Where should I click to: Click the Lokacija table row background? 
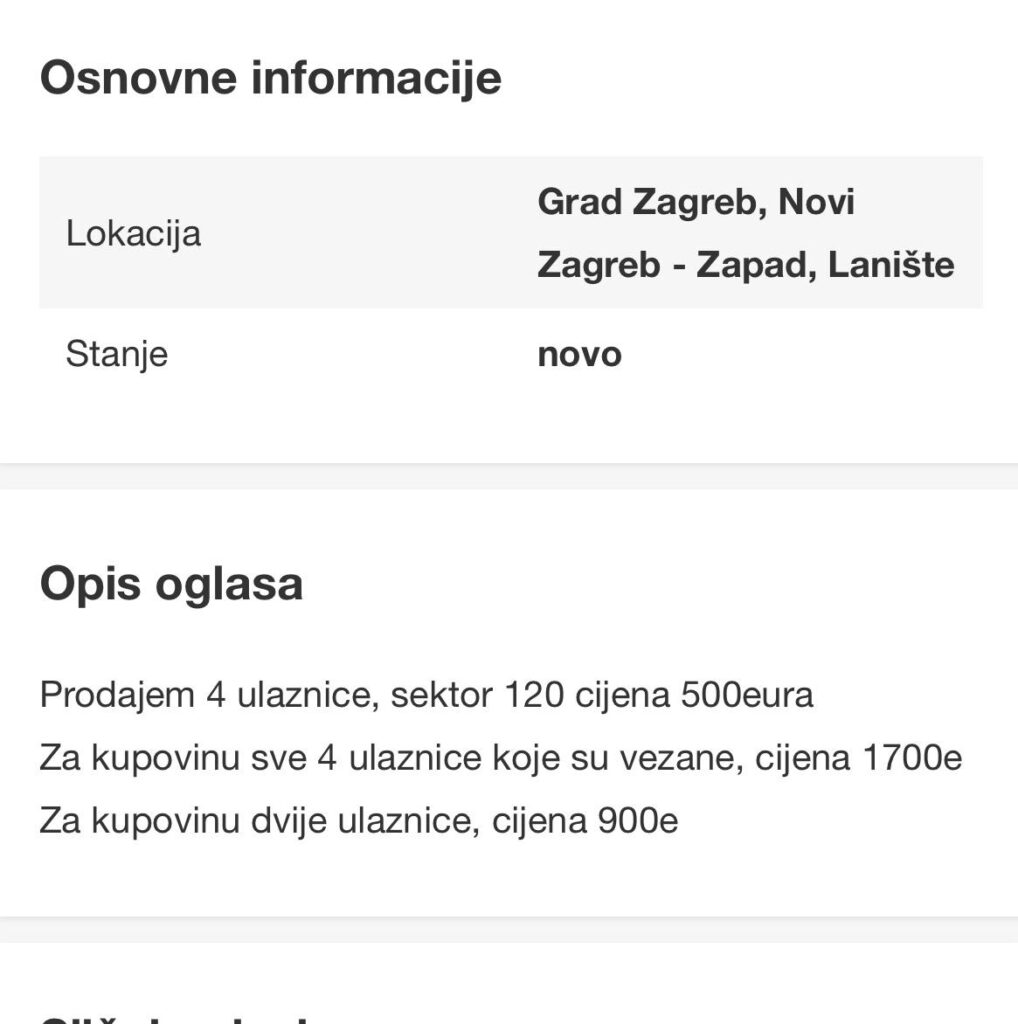[511, 232]
